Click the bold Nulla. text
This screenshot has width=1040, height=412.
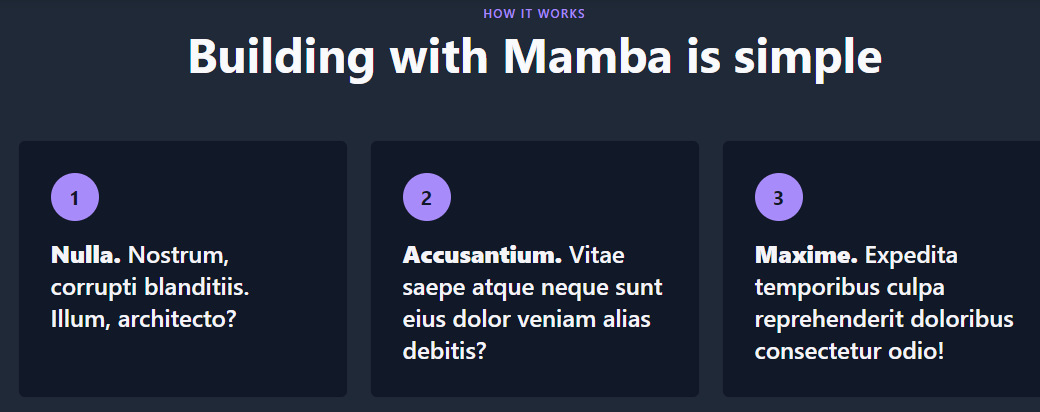click(86, 255)
